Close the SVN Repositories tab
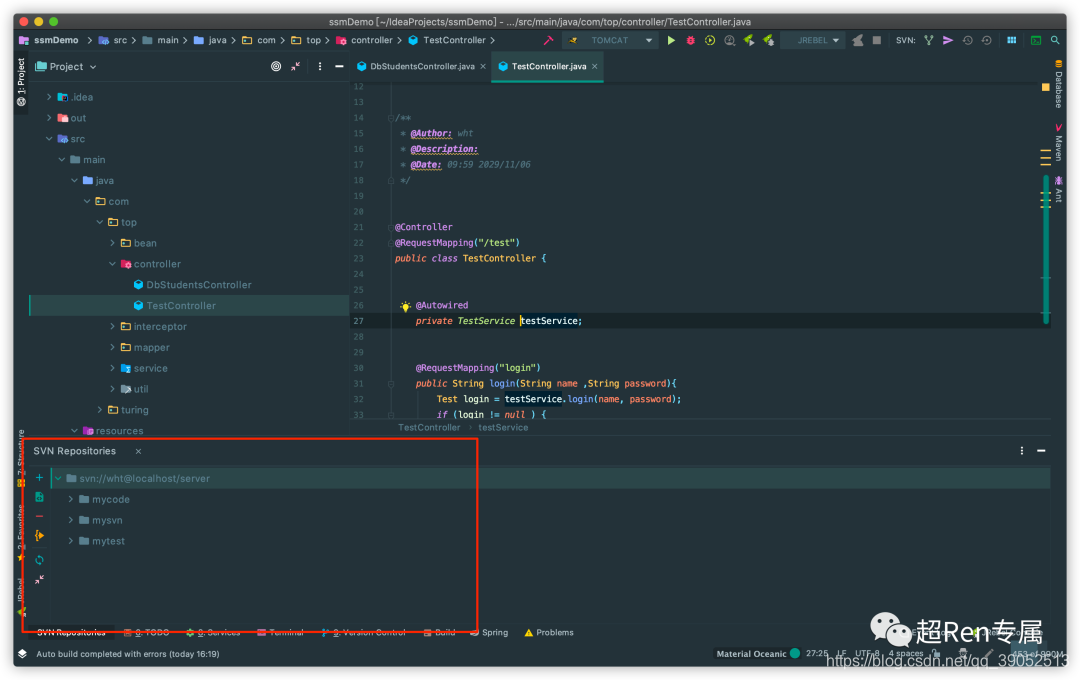 pyautogui.click(x=138, y=451)
